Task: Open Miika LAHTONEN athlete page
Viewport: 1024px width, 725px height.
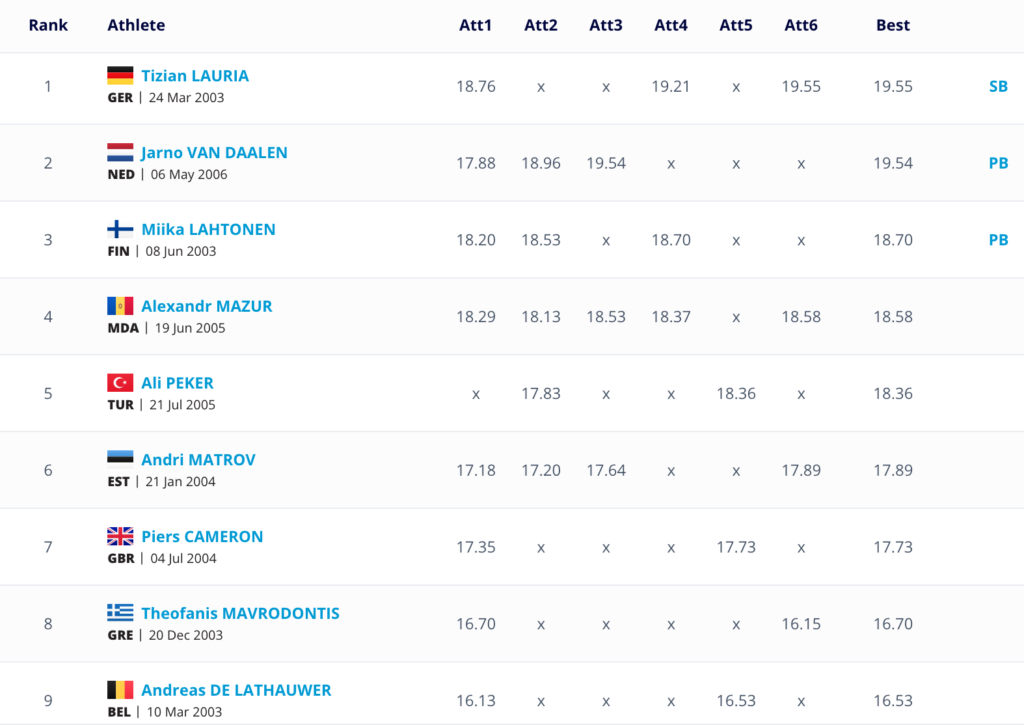Action: coord(208,229)
